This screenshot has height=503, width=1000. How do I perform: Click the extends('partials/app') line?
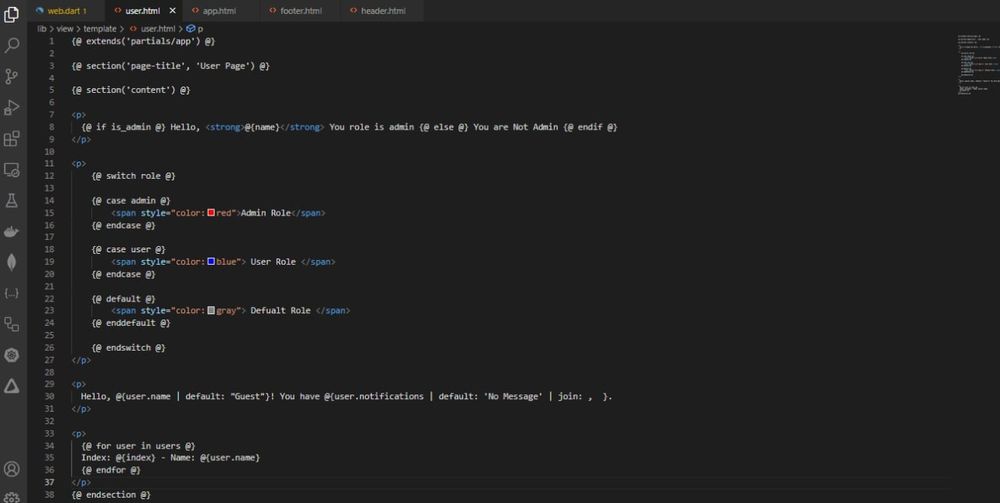tap(143, 41)
